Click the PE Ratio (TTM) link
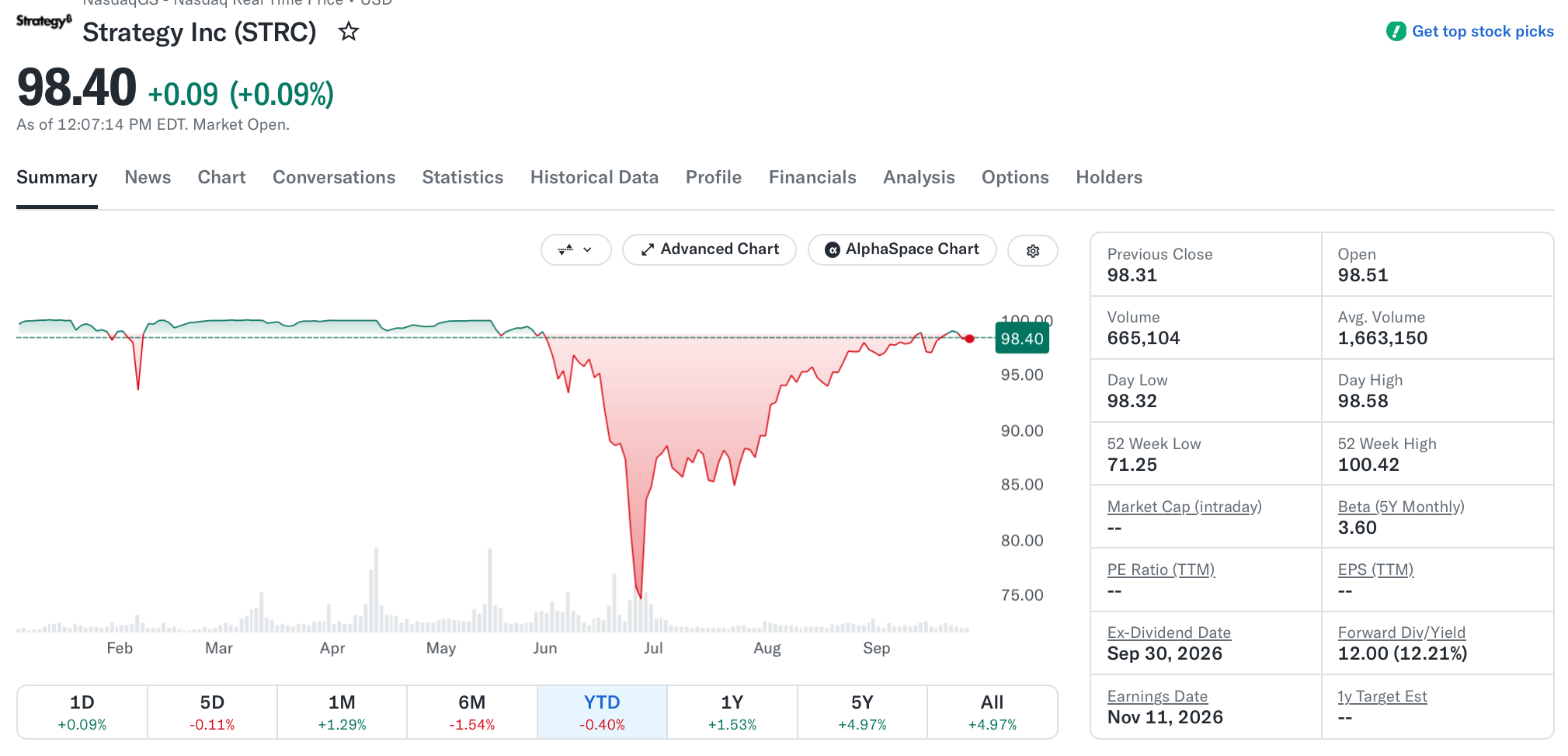1568x756 pixels. (x=1161, y=570)
